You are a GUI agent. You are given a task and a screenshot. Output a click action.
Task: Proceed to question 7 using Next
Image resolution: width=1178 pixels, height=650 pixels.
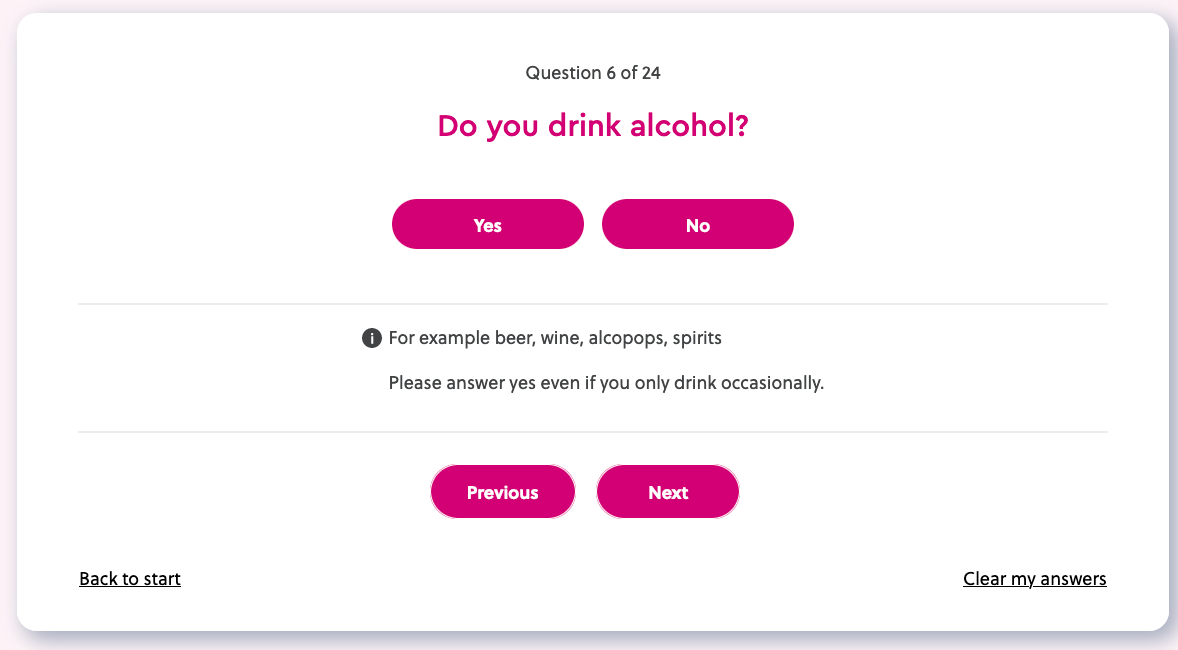coord(667,492)
